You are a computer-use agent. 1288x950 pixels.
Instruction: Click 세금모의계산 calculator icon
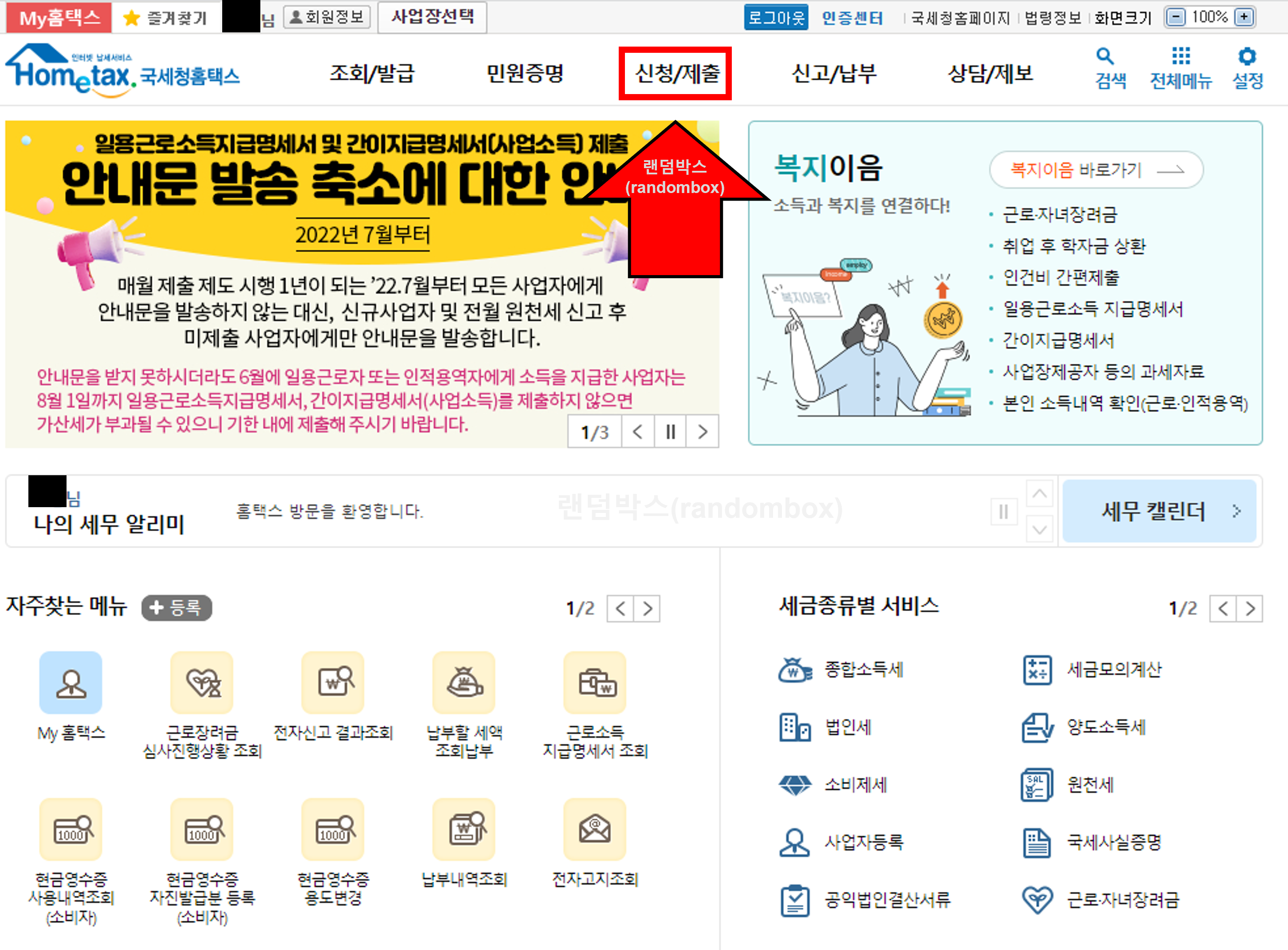[1037, 670]
